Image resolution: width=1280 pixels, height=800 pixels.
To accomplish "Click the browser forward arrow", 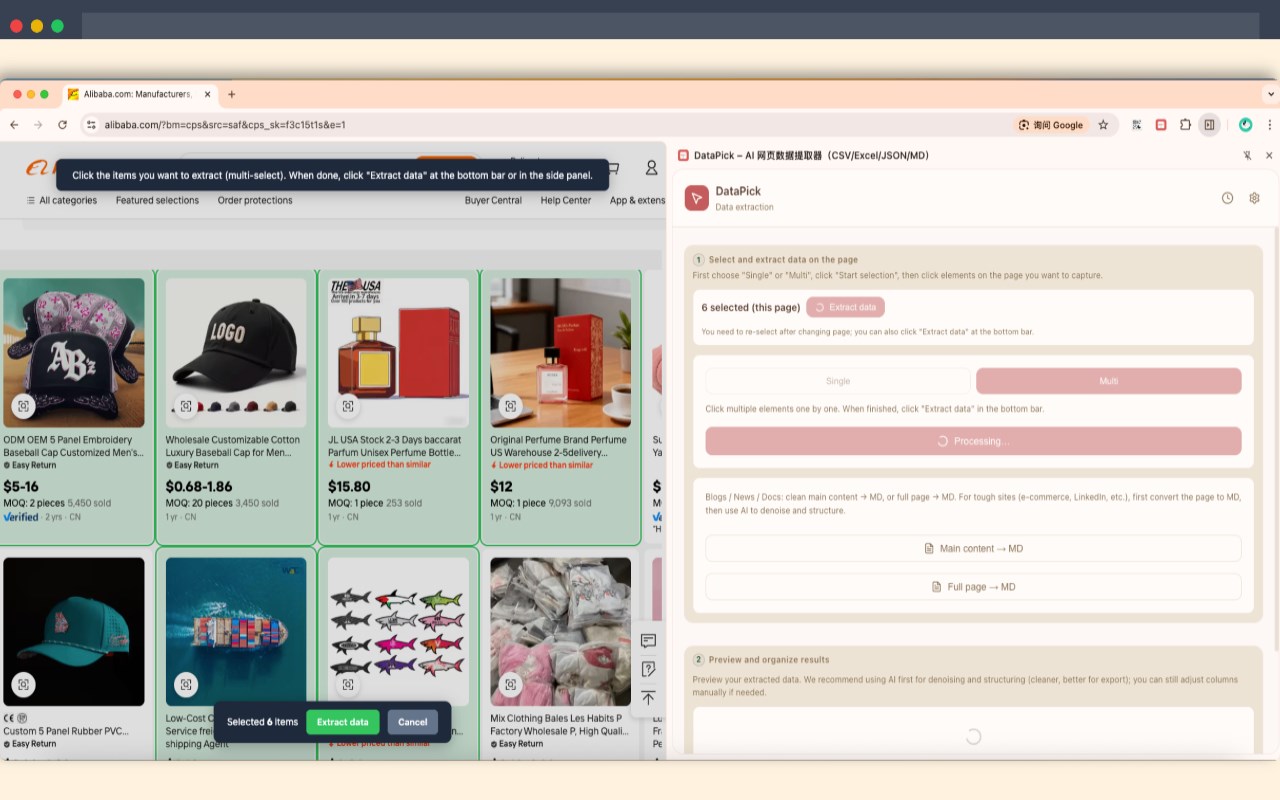I will pos(38,125).
